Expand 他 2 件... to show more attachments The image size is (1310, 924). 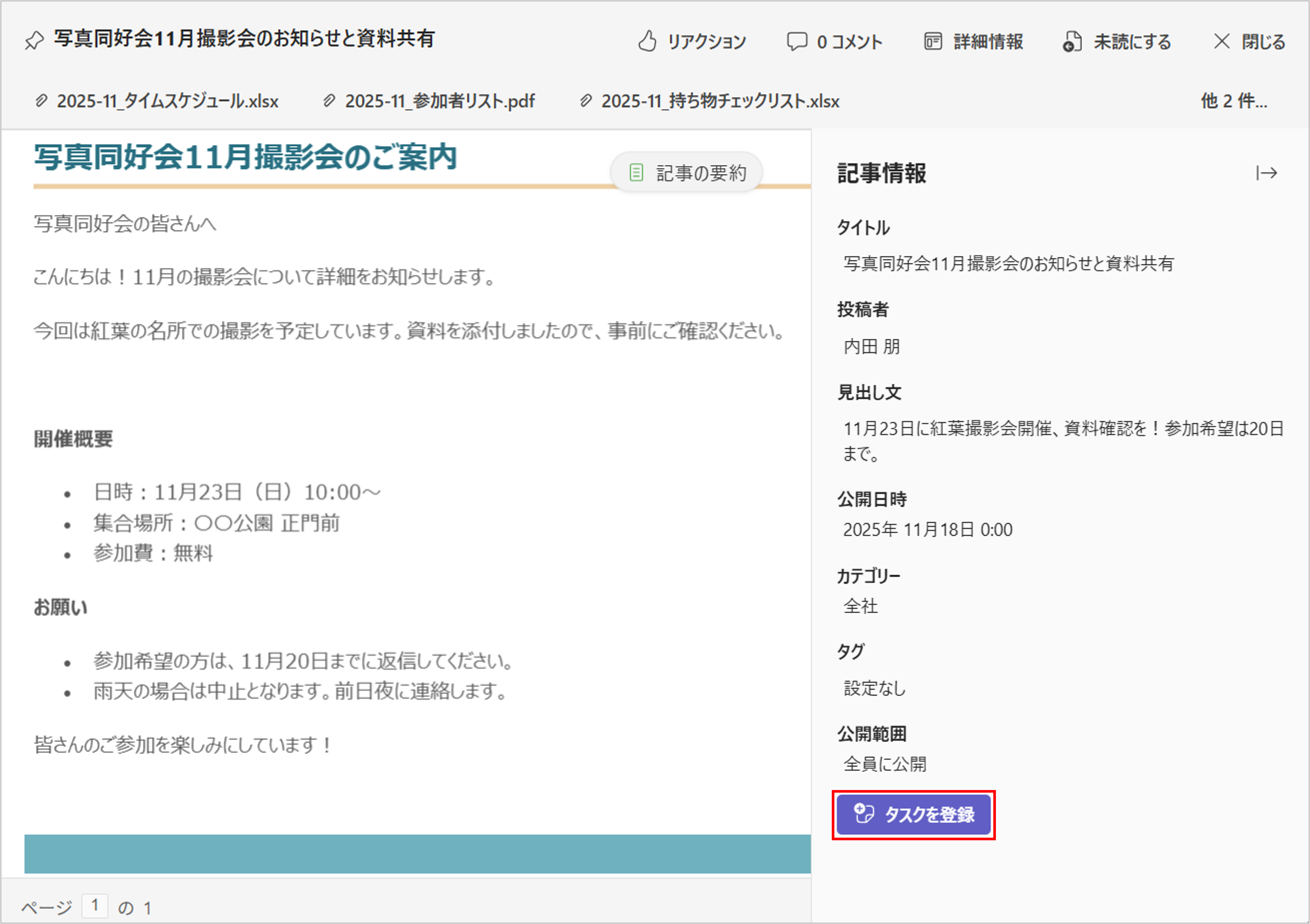pyautogui.click(x=1234, y=102)
